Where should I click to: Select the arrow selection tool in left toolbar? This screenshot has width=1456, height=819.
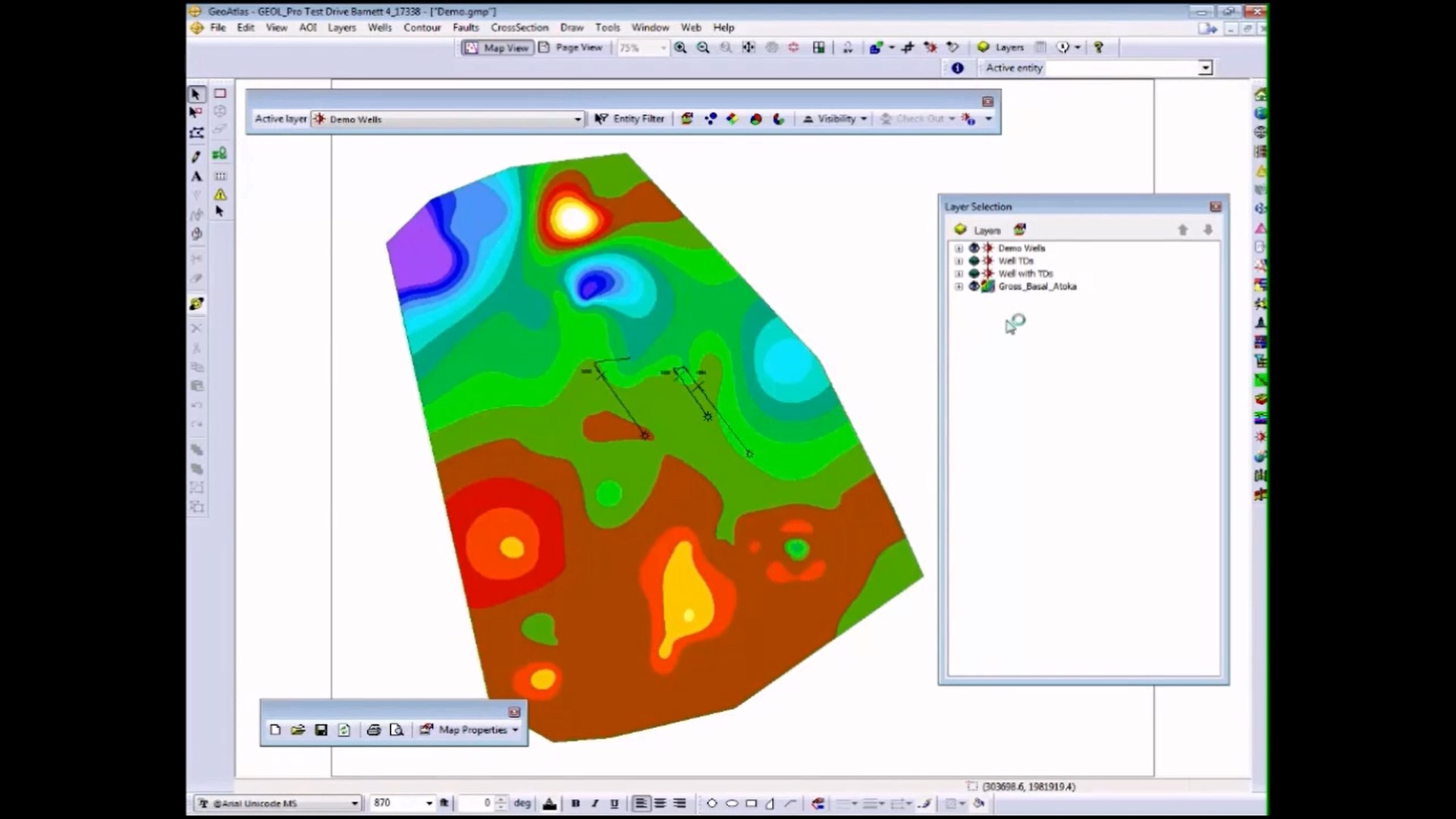[196, 93]
